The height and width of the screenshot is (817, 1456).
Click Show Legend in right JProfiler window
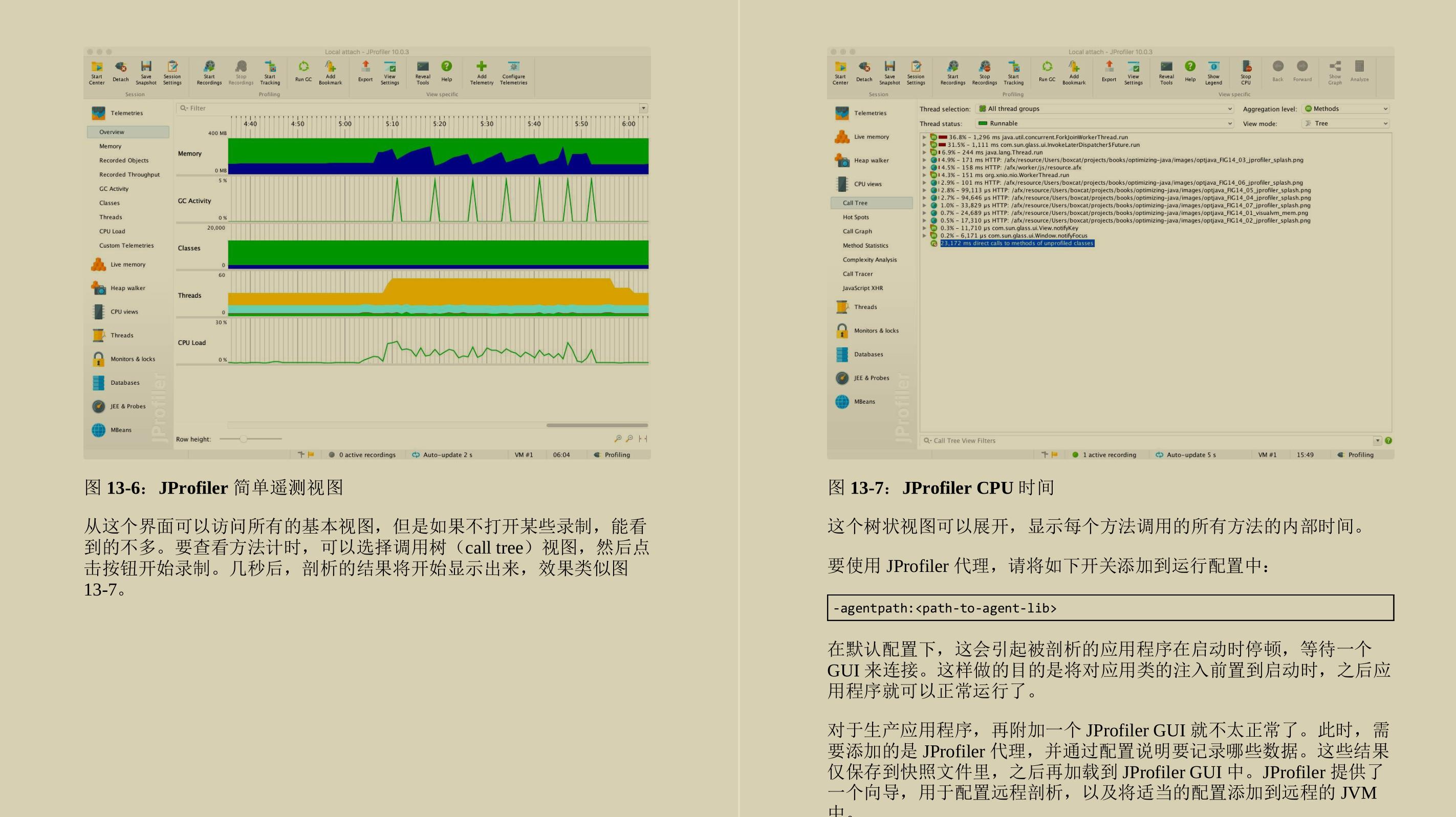[x=1213, y=73]
